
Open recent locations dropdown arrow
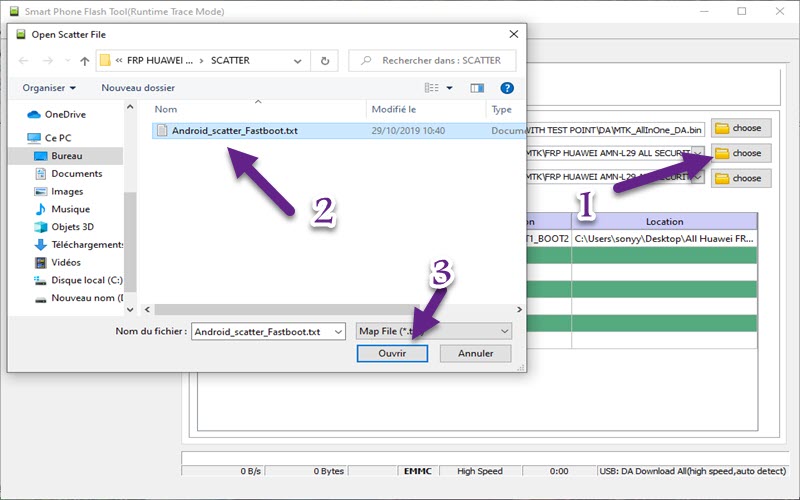coord(67,61)
